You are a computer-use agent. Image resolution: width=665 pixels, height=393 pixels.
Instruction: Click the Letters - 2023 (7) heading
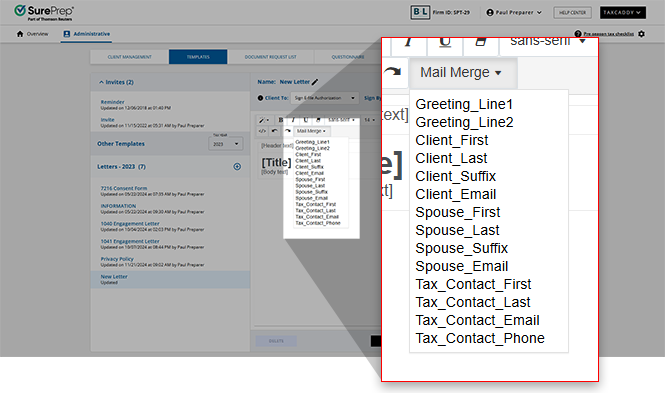(x=121, y=167)
